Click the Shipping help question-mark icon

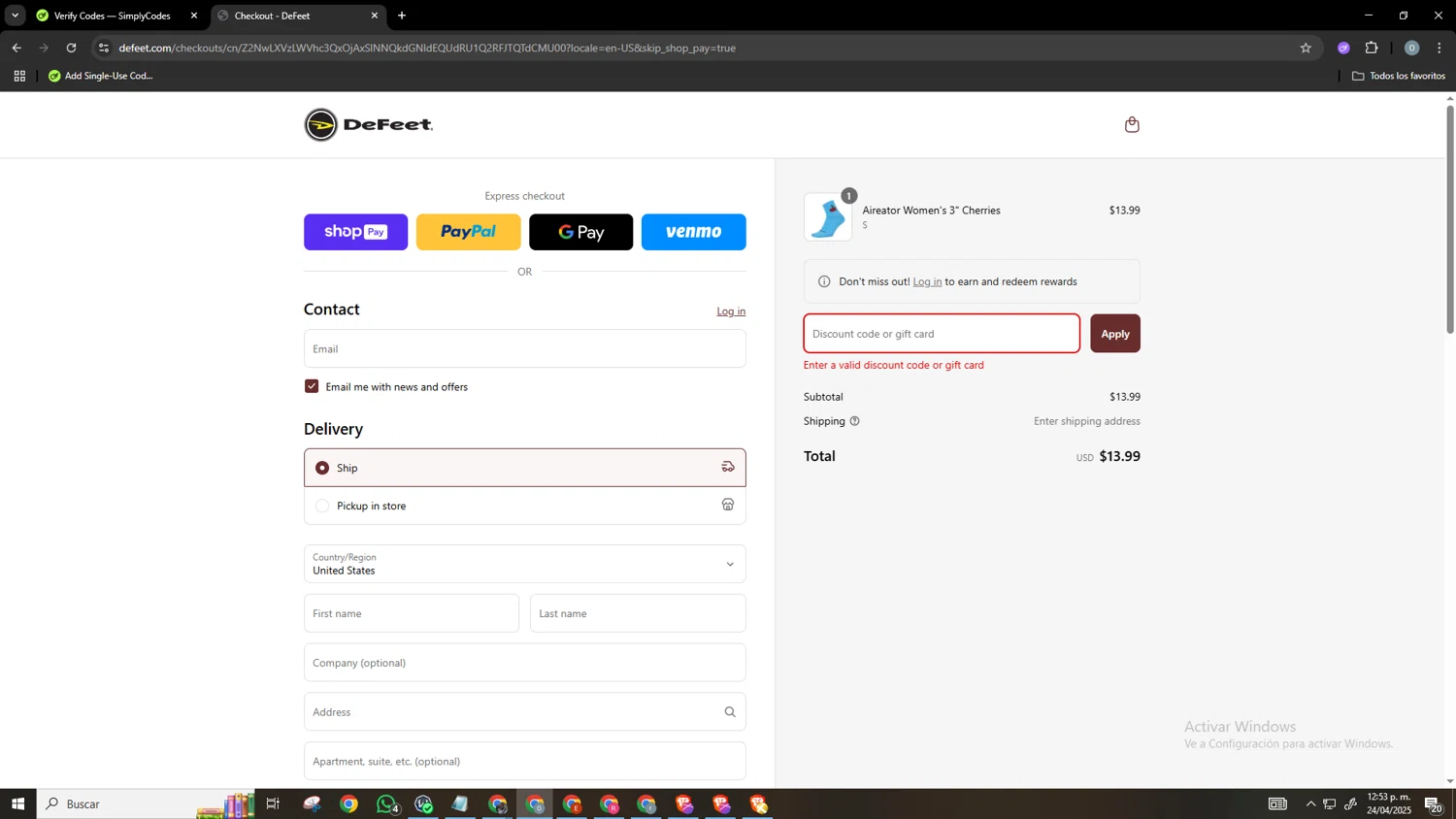[x=854, y=421]
